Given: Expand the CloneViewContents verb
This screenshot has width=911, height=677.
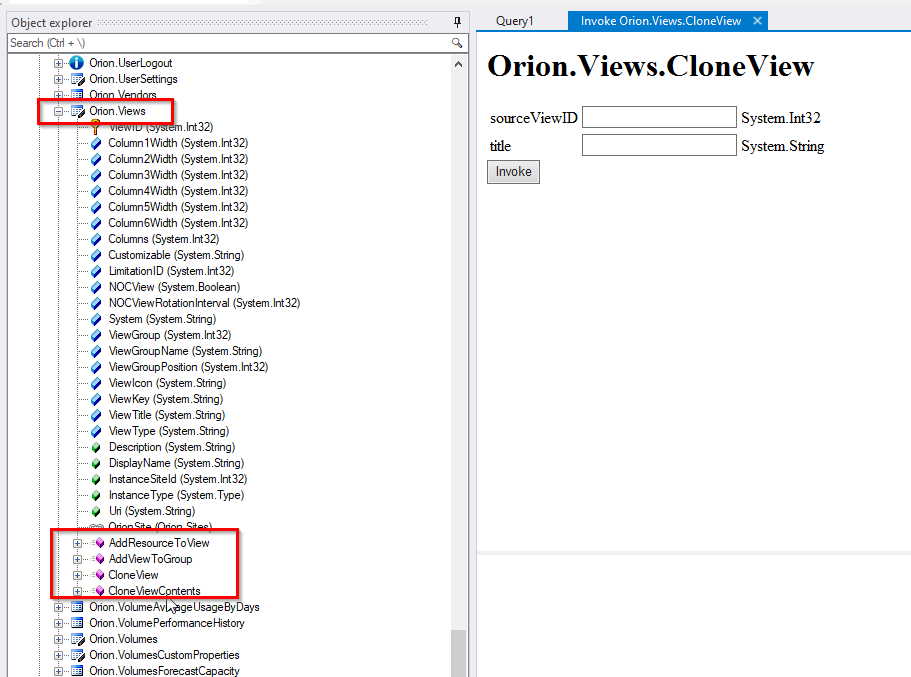Looking at the screenshot, I should tap(77, 591).
